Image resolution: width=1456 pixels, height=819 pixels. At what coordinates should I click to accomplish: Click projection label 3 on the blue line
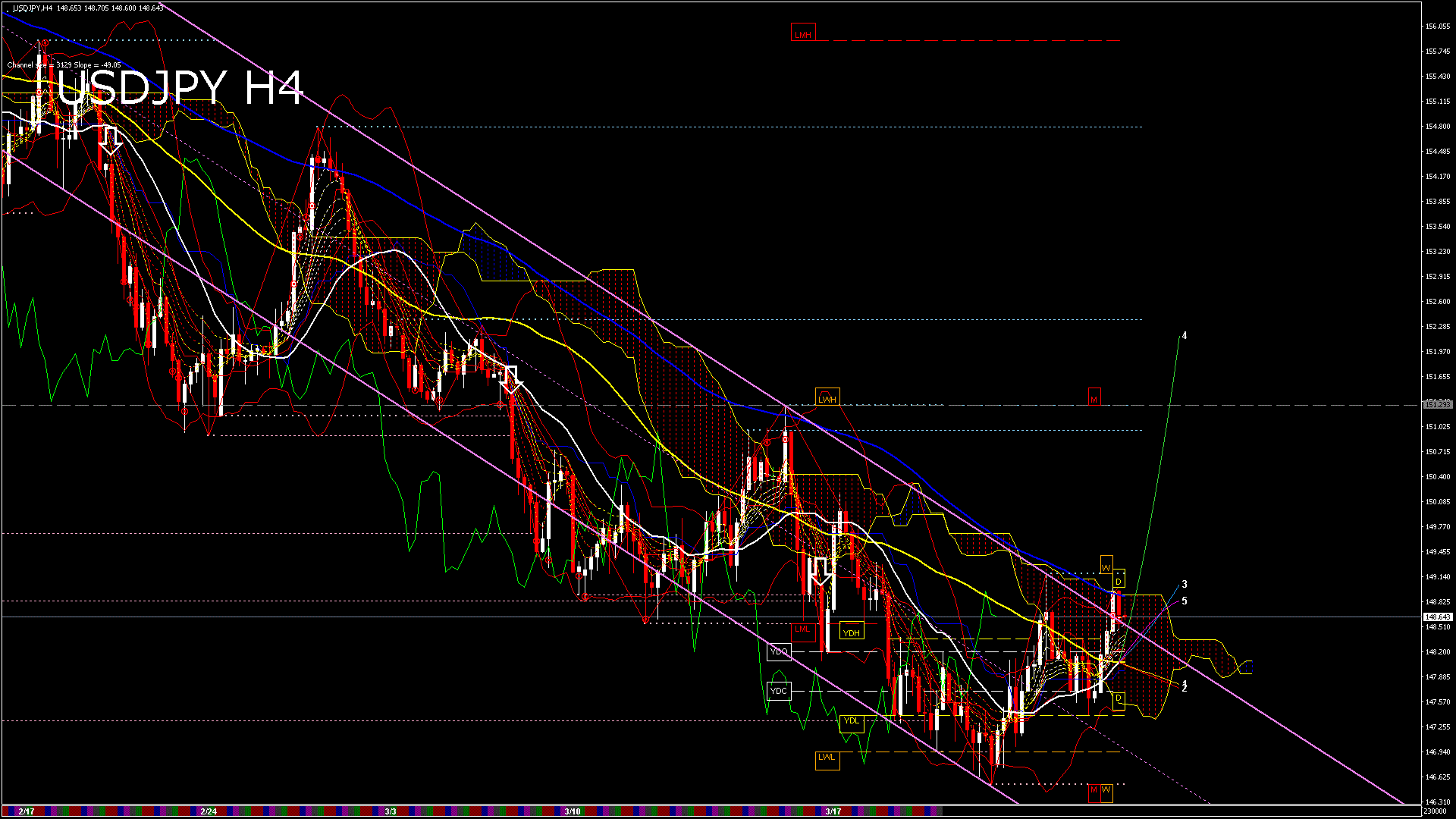1185,585
